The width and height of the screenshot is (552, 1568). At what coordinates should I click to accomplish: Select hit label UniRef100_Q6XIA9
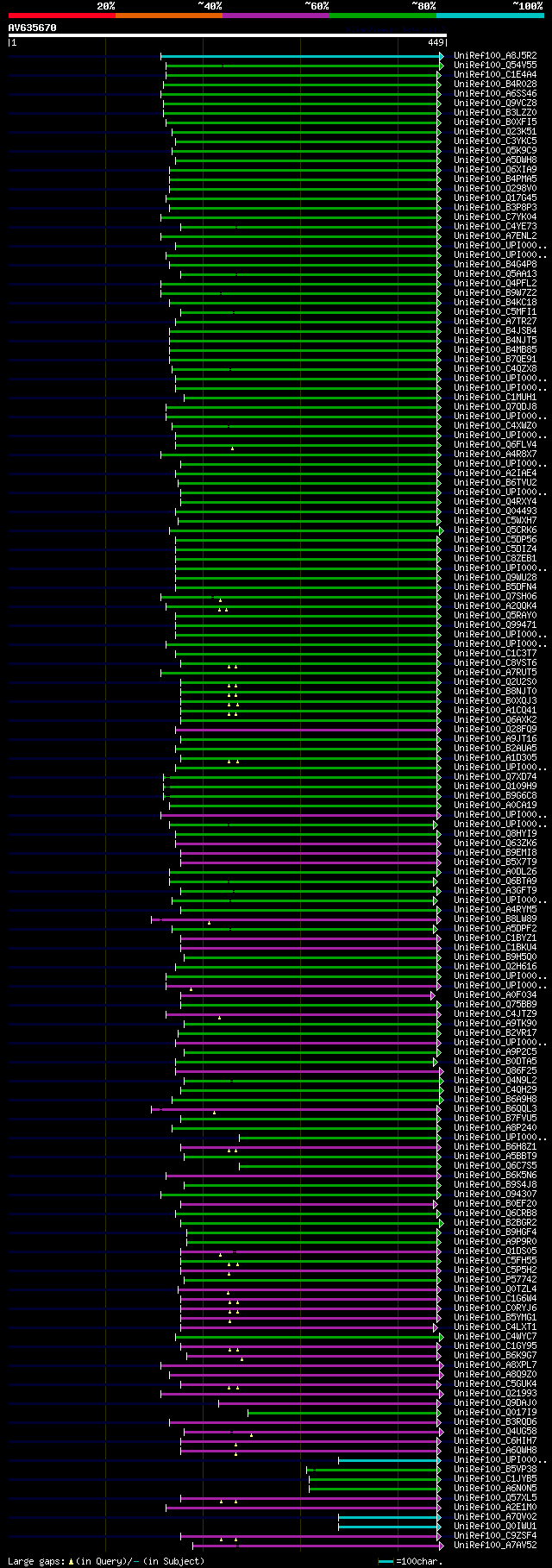point(495,169)
